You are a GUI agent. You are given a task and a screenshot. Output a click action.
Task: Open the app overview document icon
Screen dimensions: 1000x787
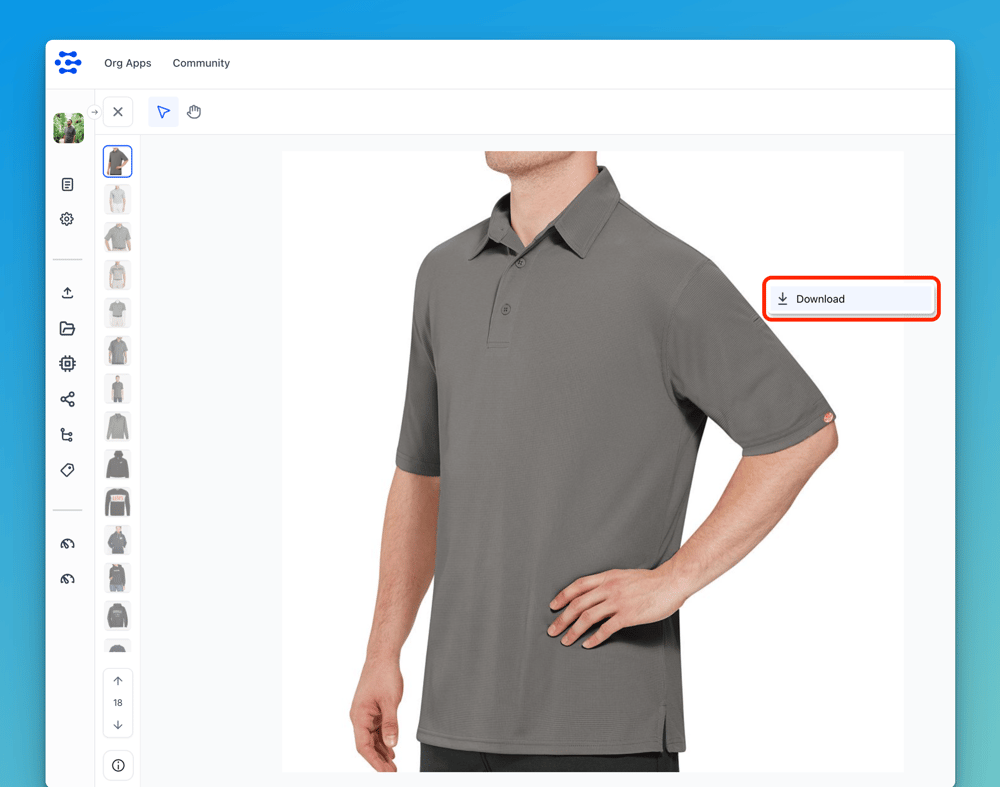tap(67, 185)
